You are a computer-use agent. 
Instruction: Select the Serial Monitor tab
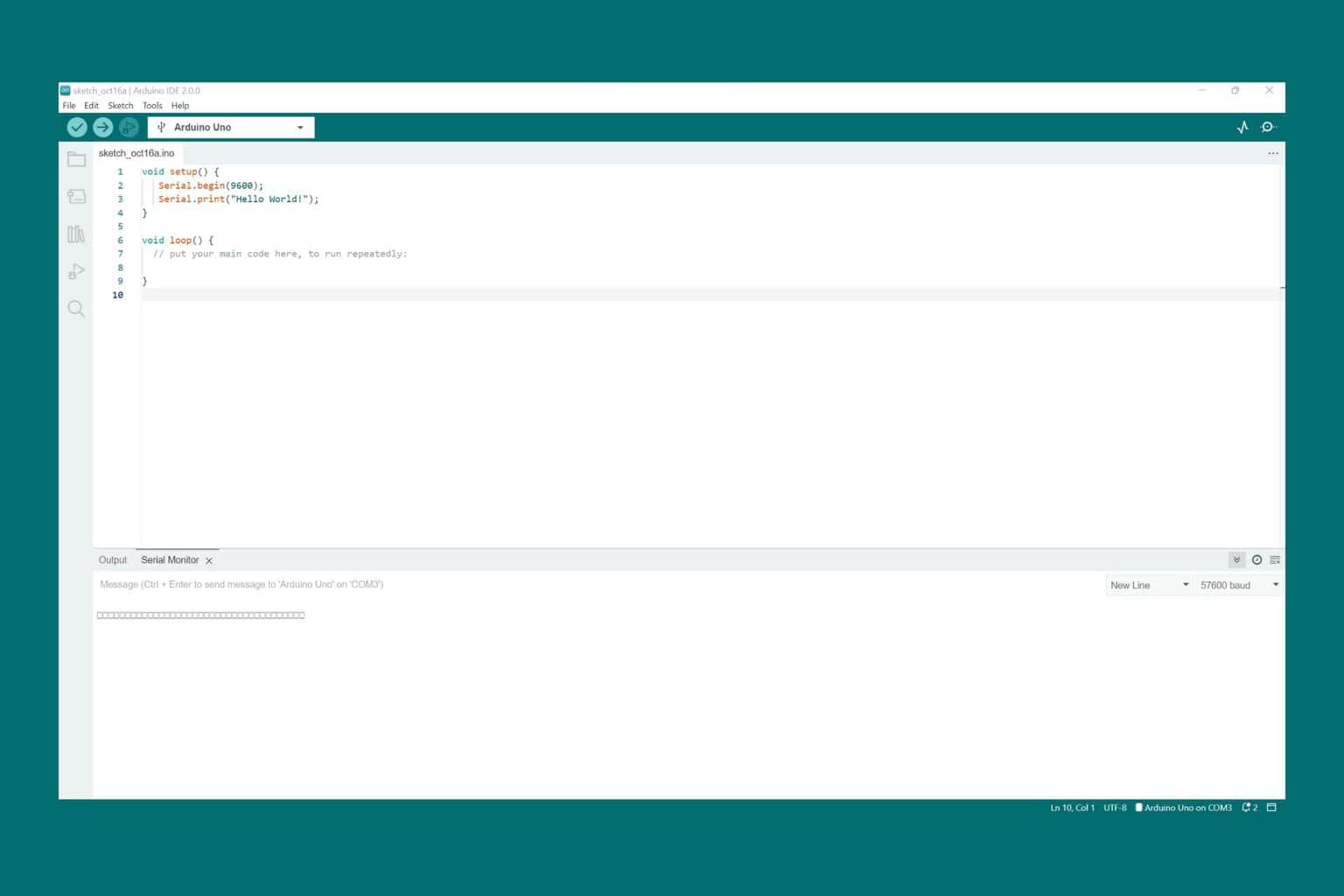[x=170, y=560]
